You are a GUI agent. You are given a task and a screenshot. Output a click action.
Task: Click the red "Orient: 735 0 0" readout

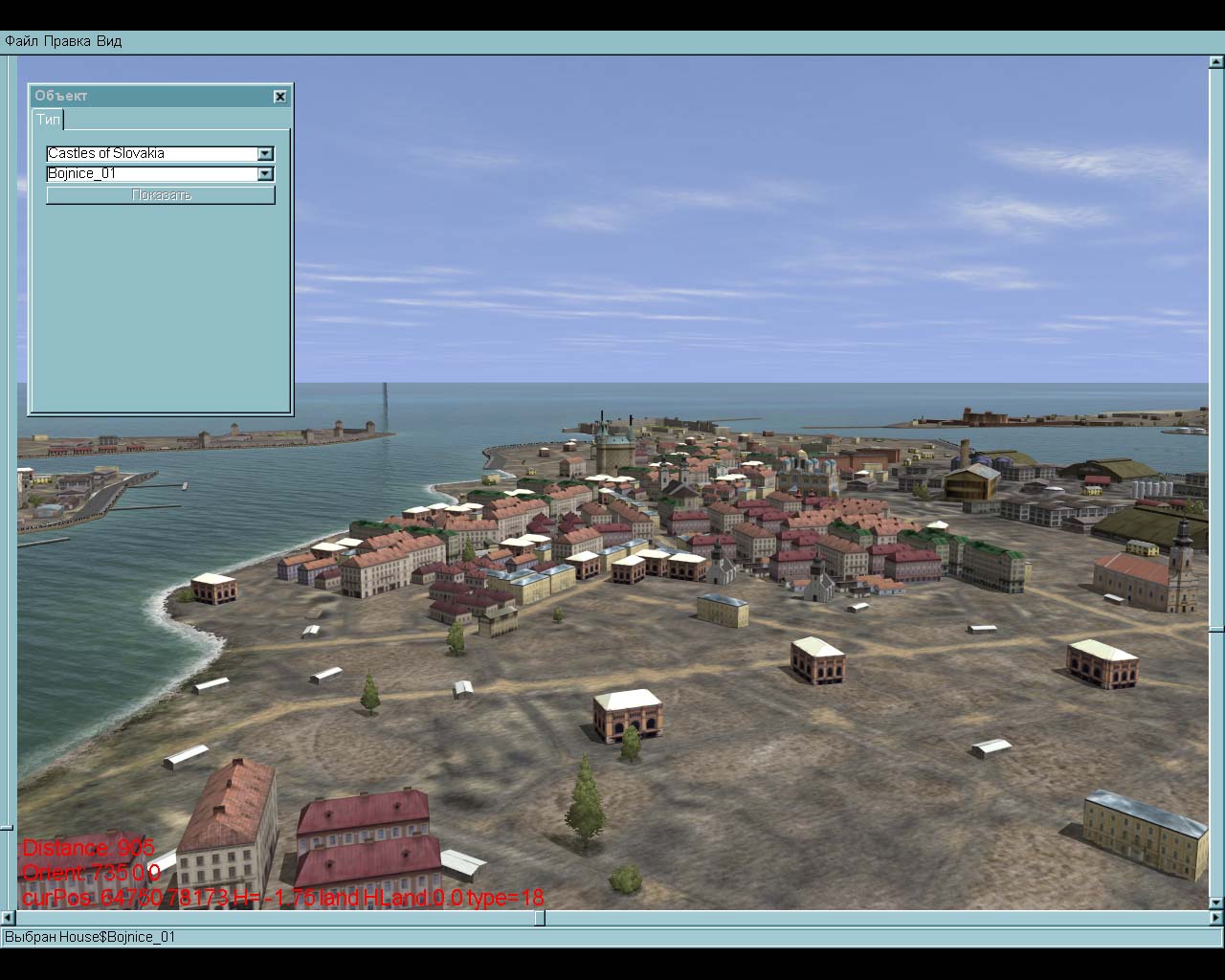click(x=91, y=873)
